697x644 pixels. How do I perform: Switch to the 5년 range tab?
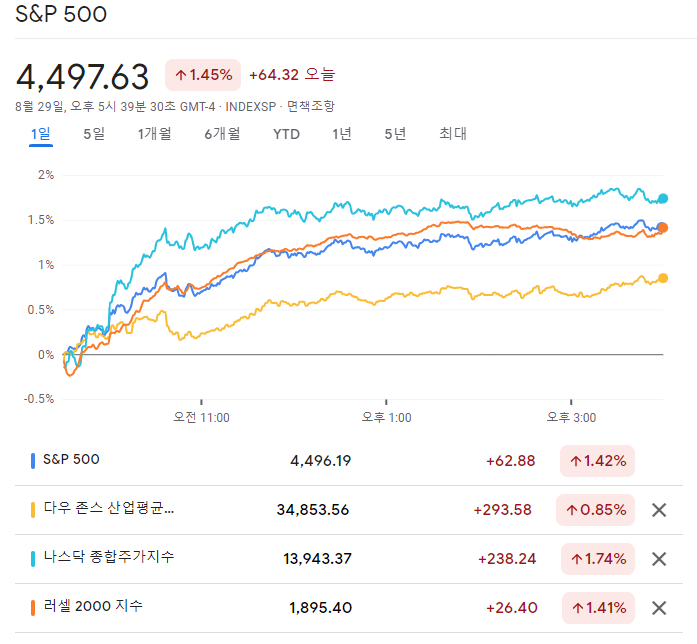pos(395,134)
